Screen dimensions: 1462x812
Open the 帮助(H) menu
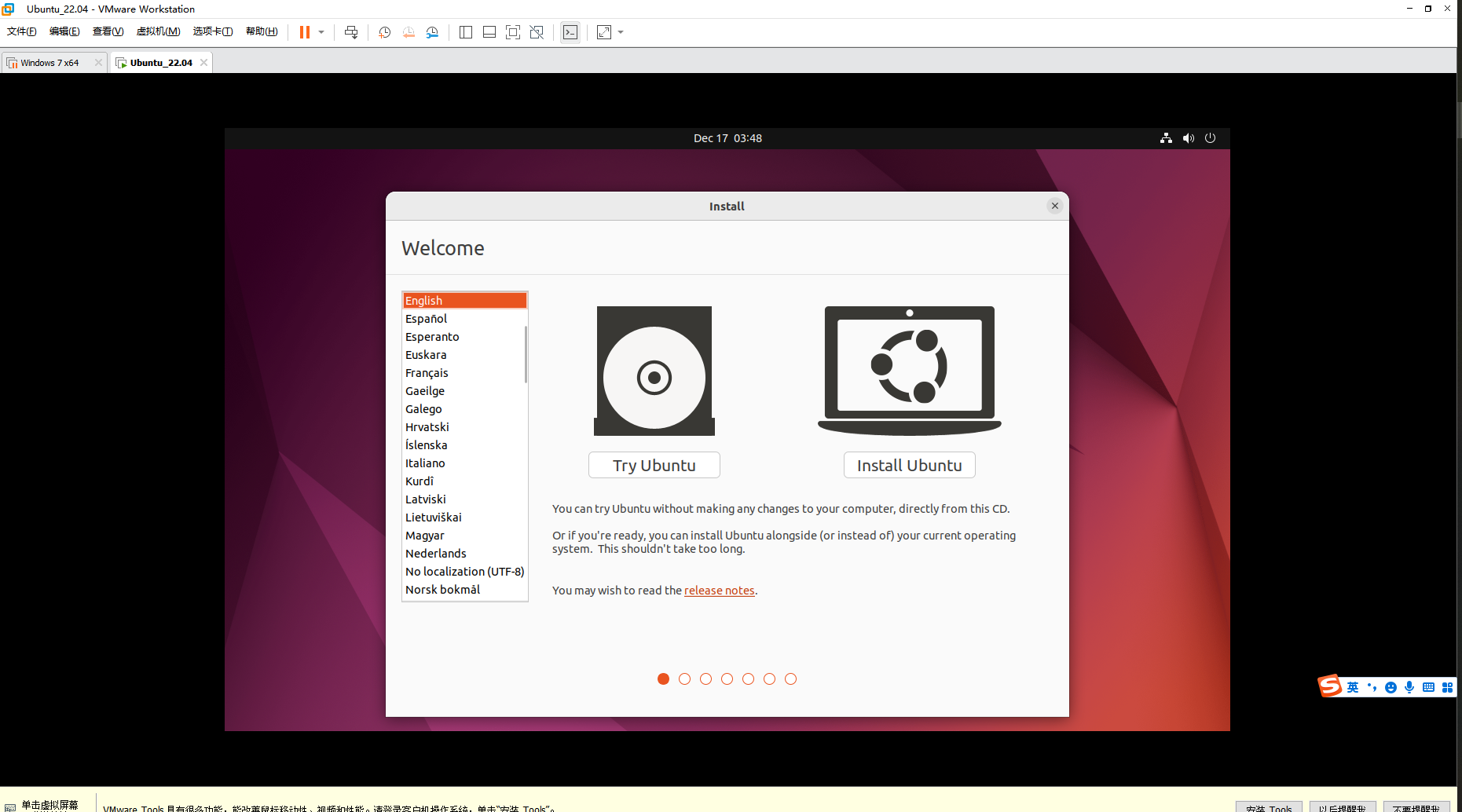click(x=262, y=31)
